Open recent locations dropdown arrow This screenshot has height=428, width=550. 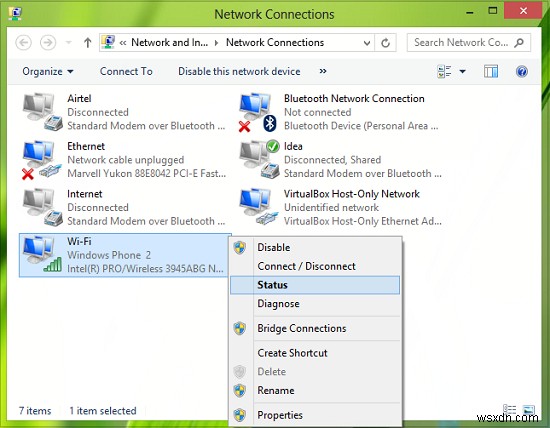[x=69, y=43]
